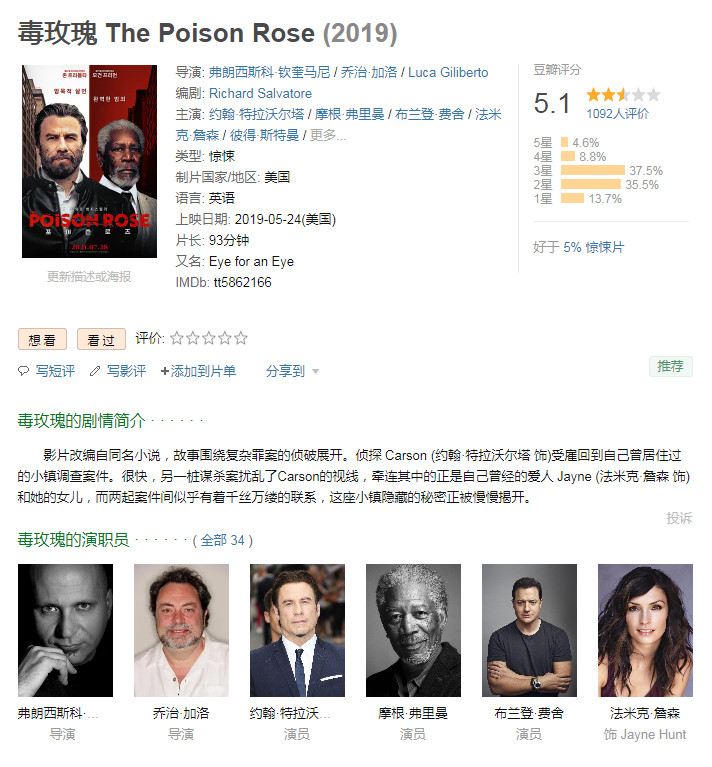Rate the movie two stars
Viewport: 712px width, 767px height.
[x=193, y=338]
